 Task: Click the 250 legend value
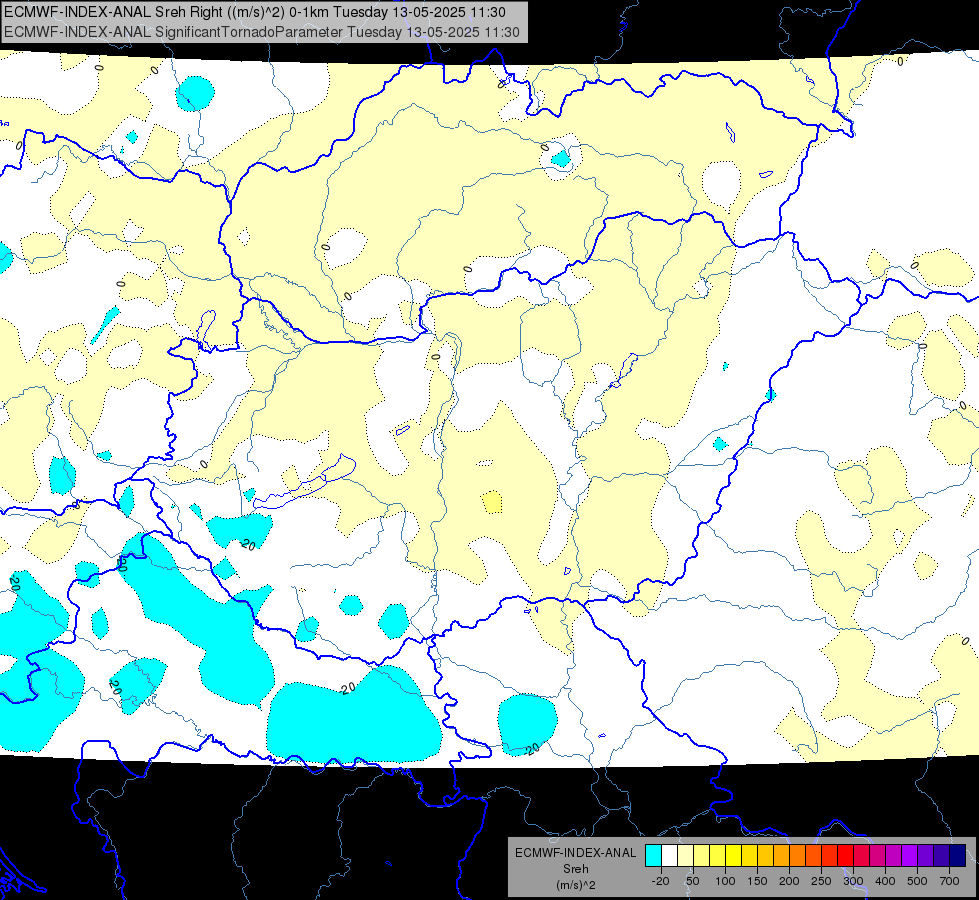pyautogui.click(x=821, y=881)
